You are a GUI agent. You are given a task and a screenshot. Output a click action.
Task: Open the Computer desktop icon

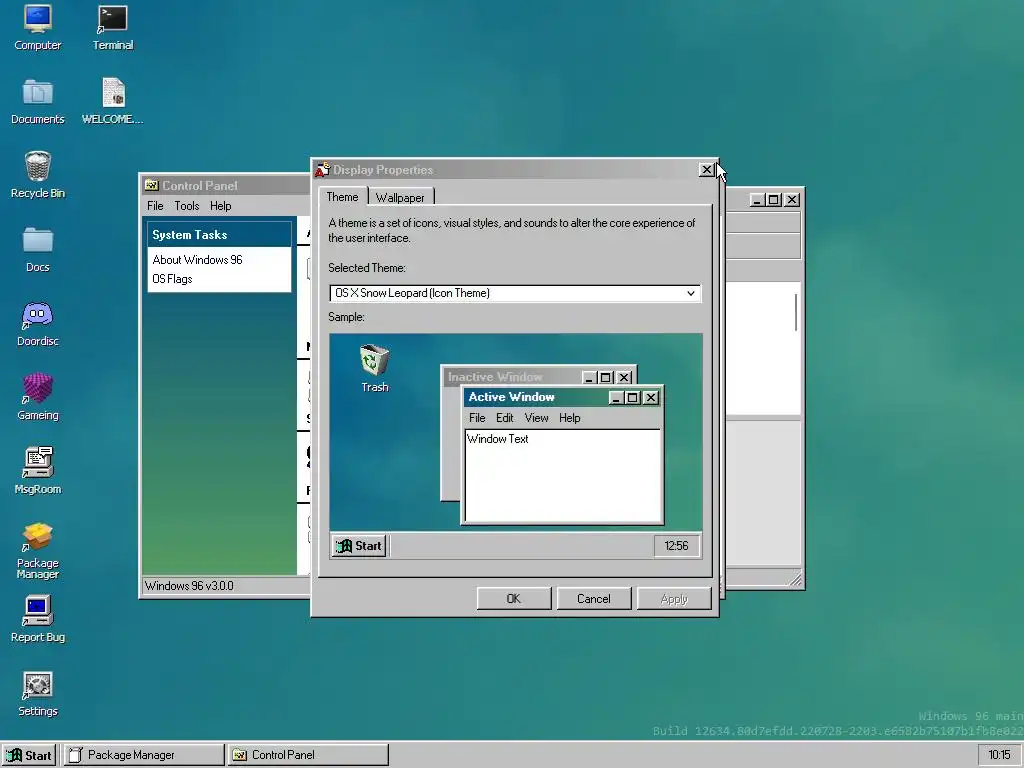37,27
